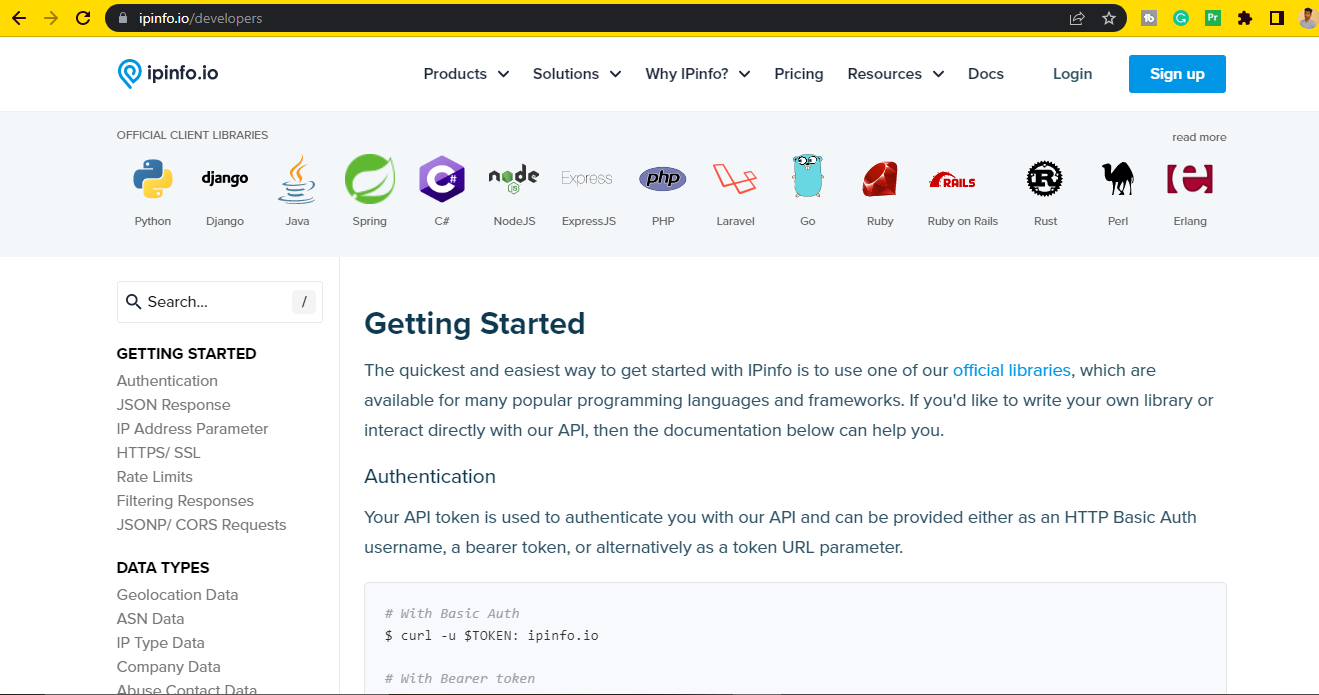Open IP Address Parameter section
The width and height of the screenshot is (1319, 695).
coord(192,429)
